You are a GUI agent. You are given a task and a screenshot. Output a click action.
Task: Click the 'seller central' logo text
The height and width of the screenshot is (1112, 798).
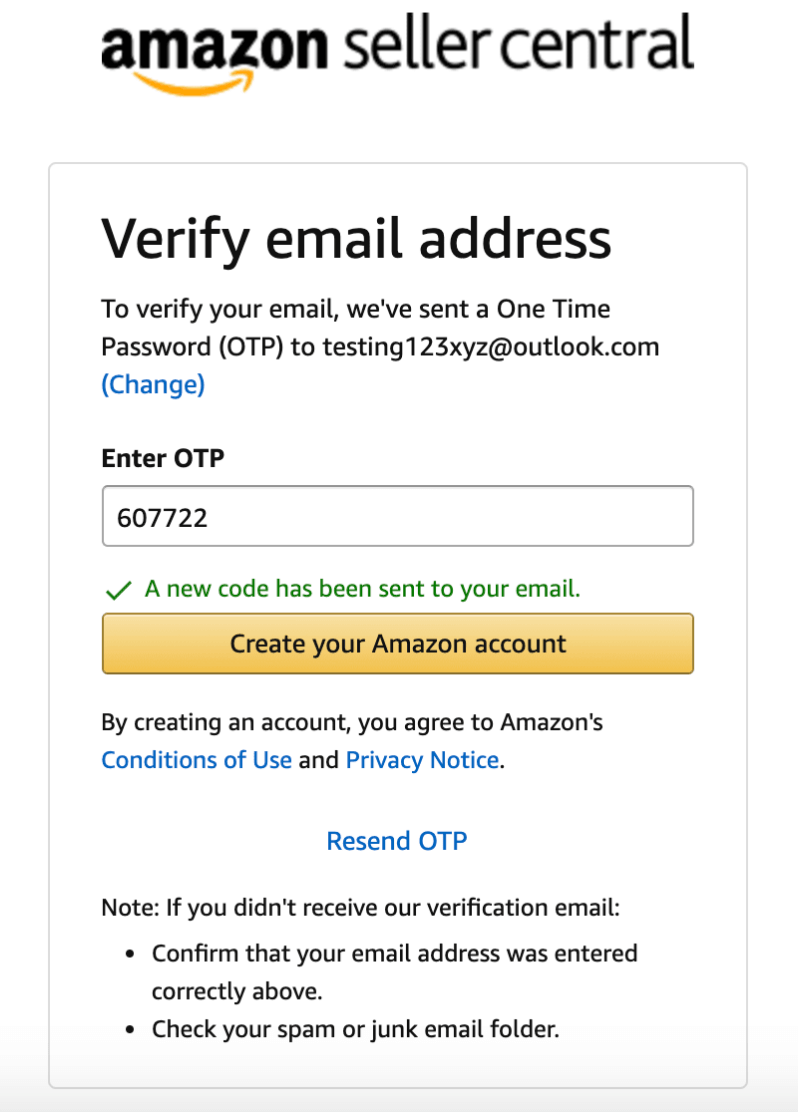click(x=516, y=44)
